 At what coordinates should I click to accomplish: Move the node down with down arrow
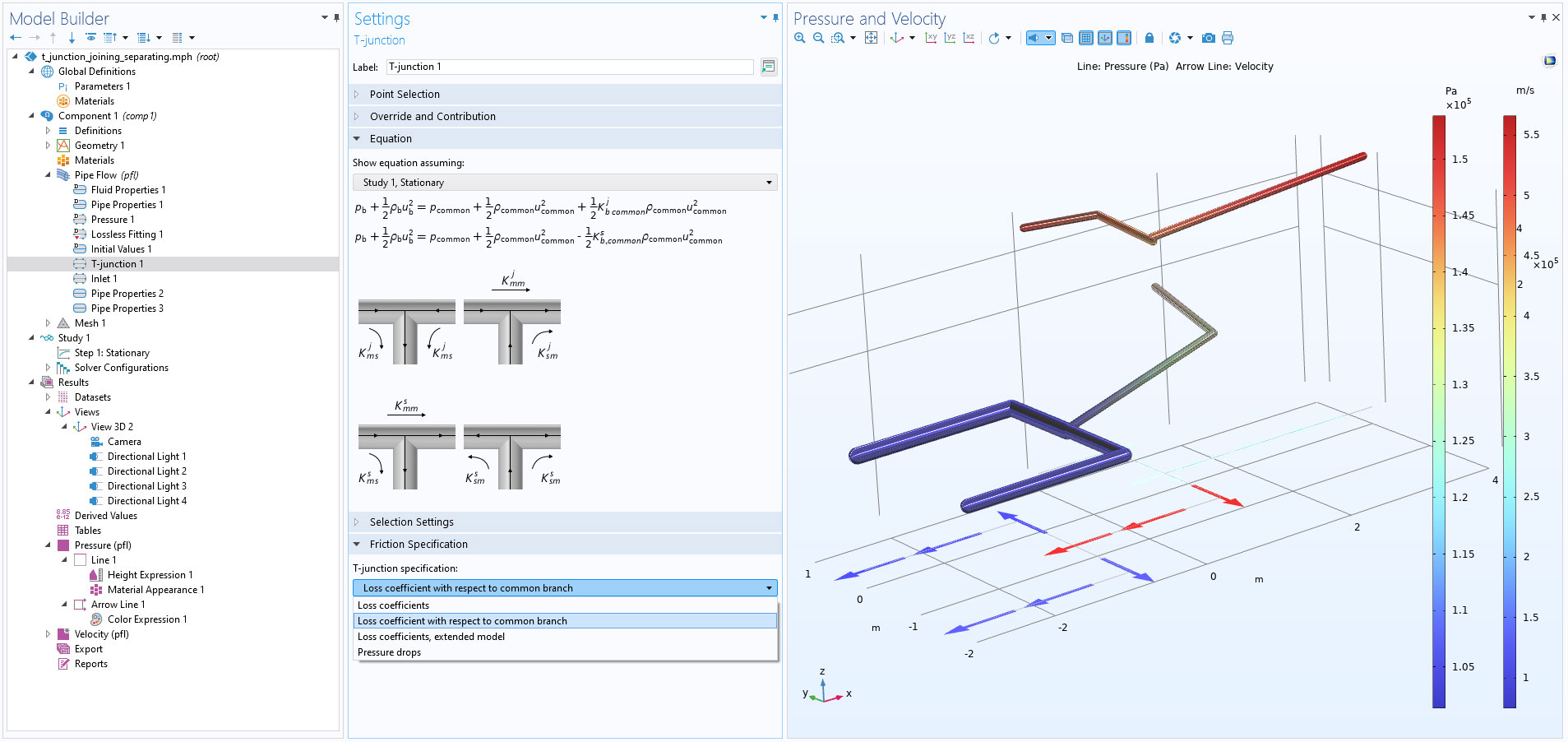pos(72,38)
